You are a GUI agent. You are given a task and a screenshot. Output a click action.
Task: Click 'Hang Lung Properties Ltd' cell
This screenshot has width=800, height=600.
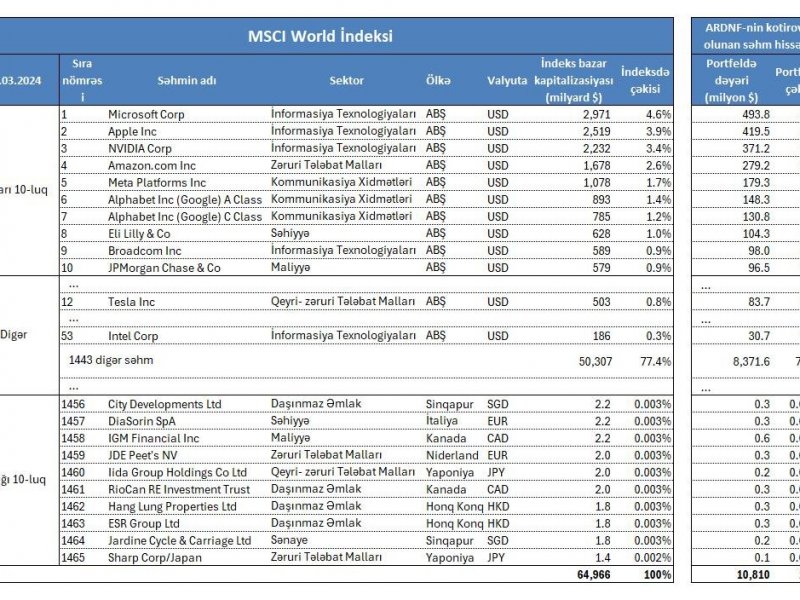tap(172, 507)
